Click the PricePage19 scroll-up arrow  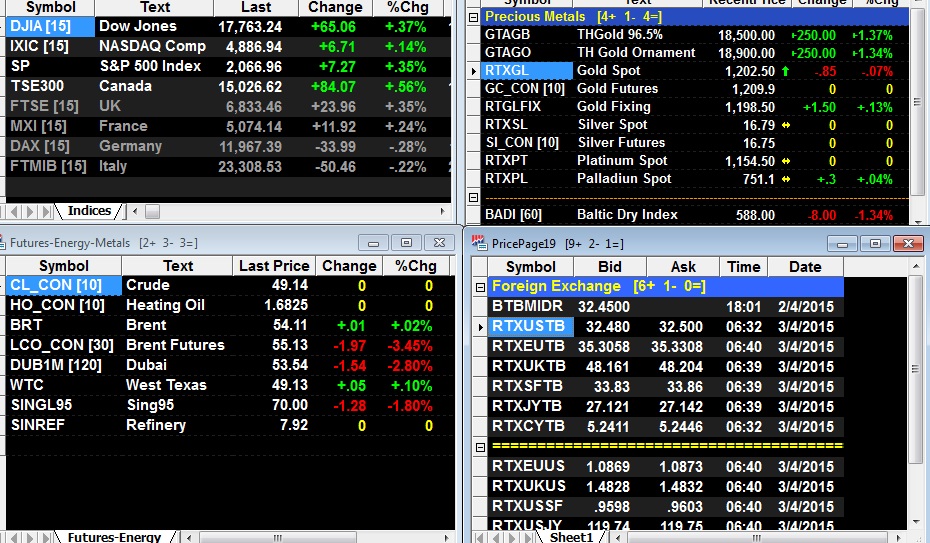916,267
